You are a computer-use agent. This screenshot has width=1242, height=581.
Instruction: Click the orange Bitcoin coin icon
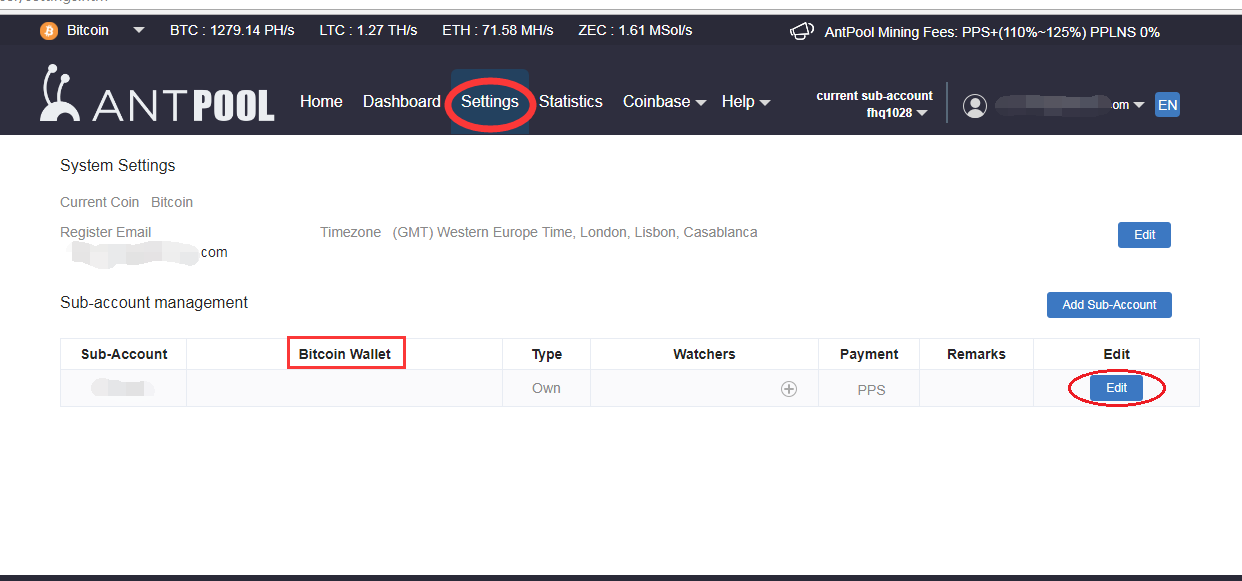click(49, 31)
